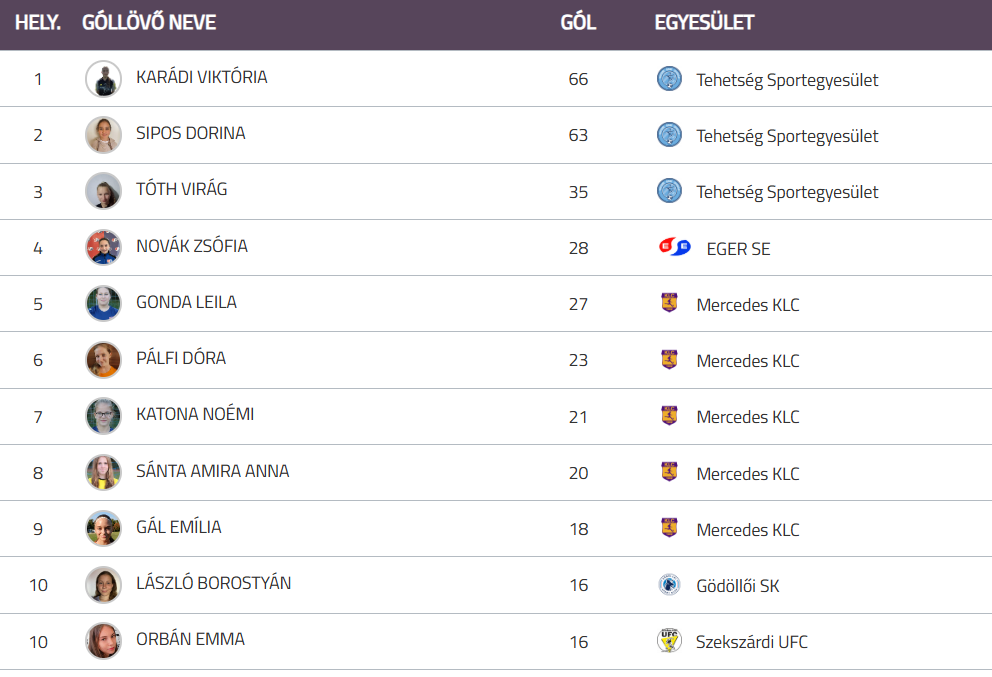Click Tehetség Sportegyesület logo beside Karádi Viktória
992x677 pixels.
tap(669, 79)
